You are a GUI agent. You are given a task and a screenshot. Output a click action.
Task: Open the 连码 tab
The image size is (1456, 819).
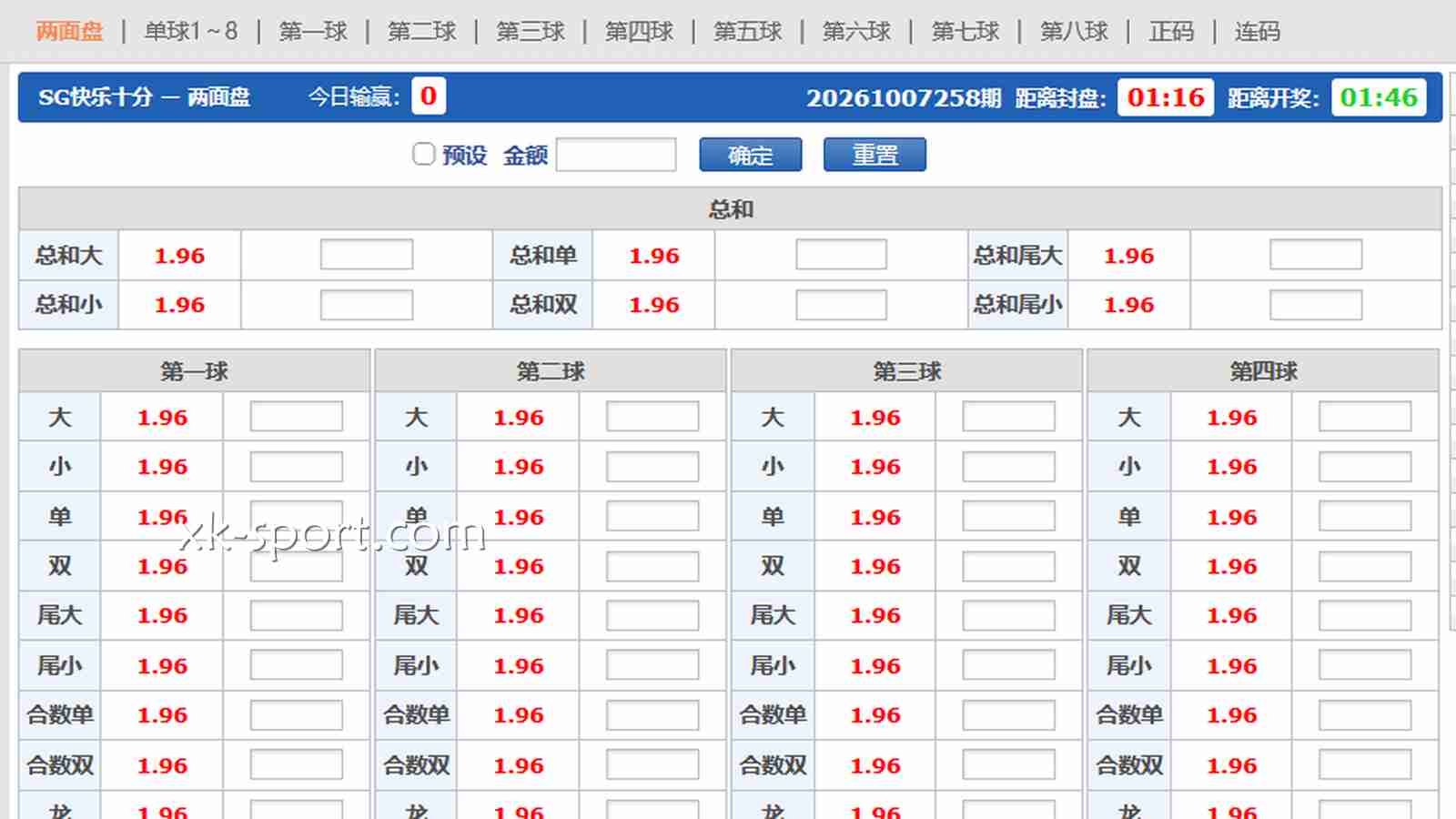pos(1258,32)
